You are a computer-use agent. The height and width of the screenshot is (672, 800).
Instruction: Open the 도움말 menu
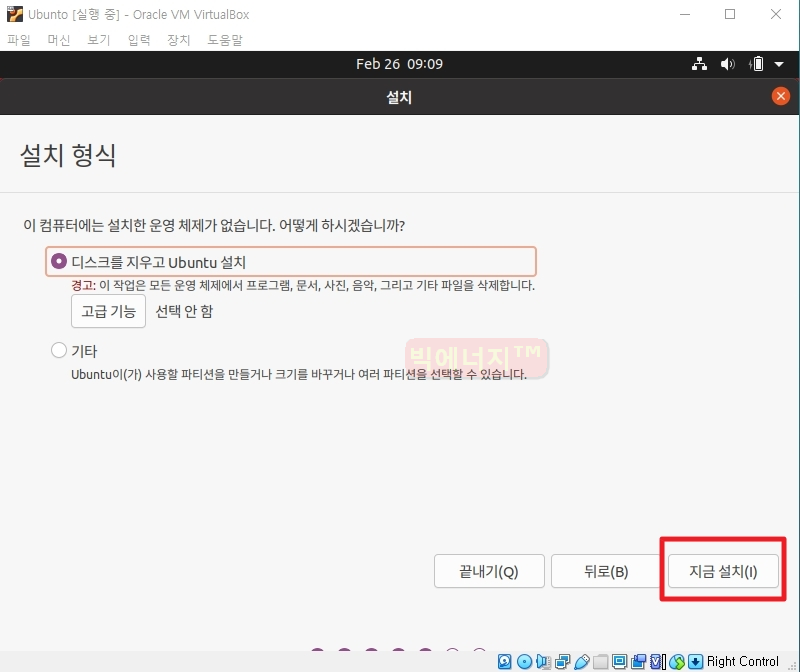(x=225, y=40)
